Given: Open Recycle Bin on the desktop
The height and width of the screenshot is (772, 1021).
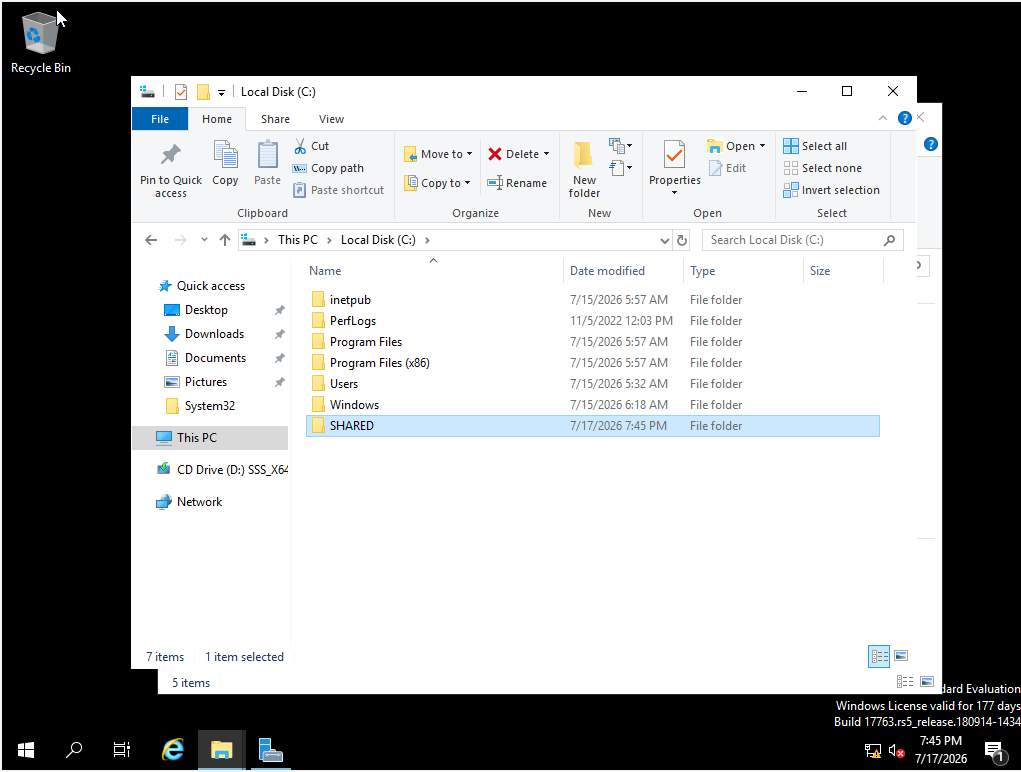Looking at the screenshot, I should click(x=40, y=43).
